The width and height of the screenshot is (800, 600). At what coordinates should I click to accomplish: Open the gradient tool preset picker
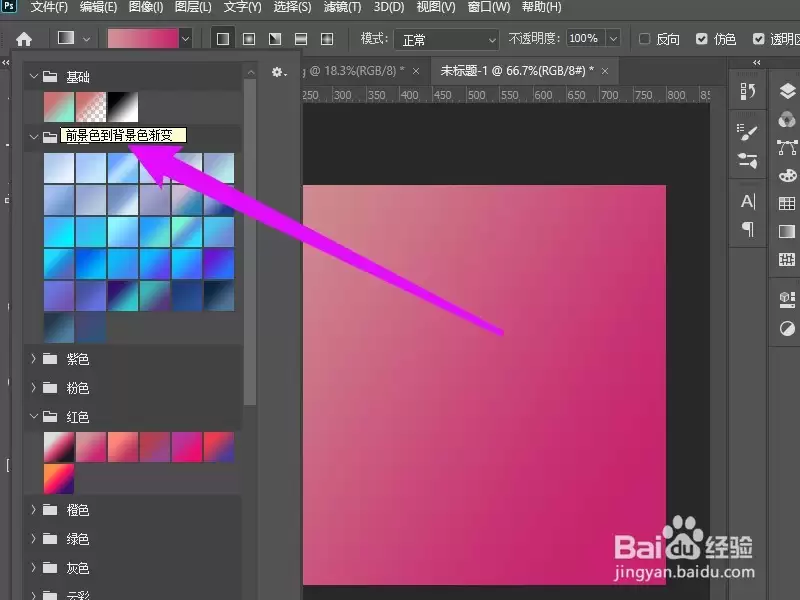point(74,38)
